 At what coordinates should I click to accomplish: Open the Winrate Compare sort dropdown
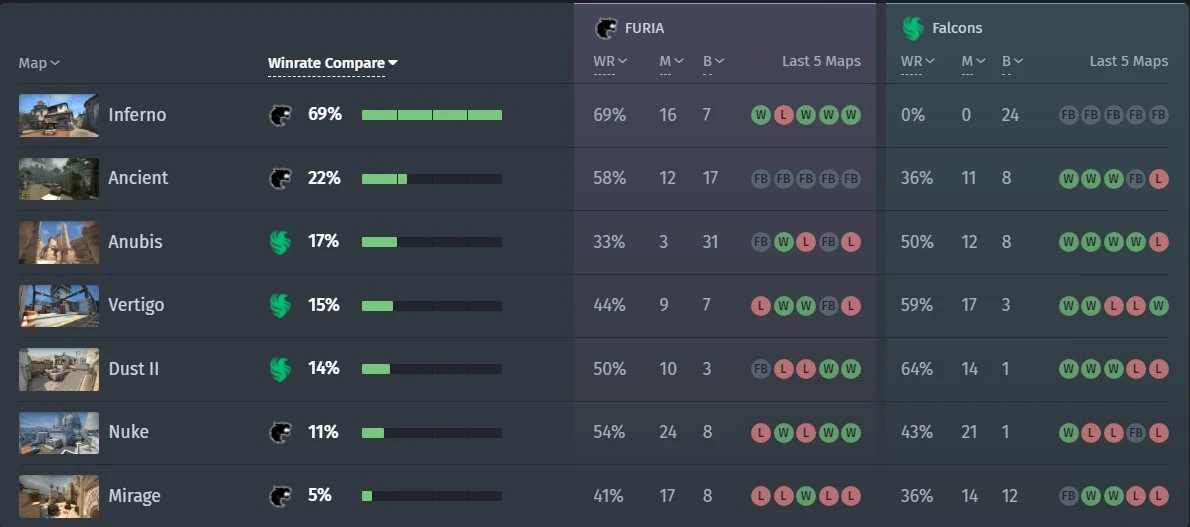(x=332, y=63)
